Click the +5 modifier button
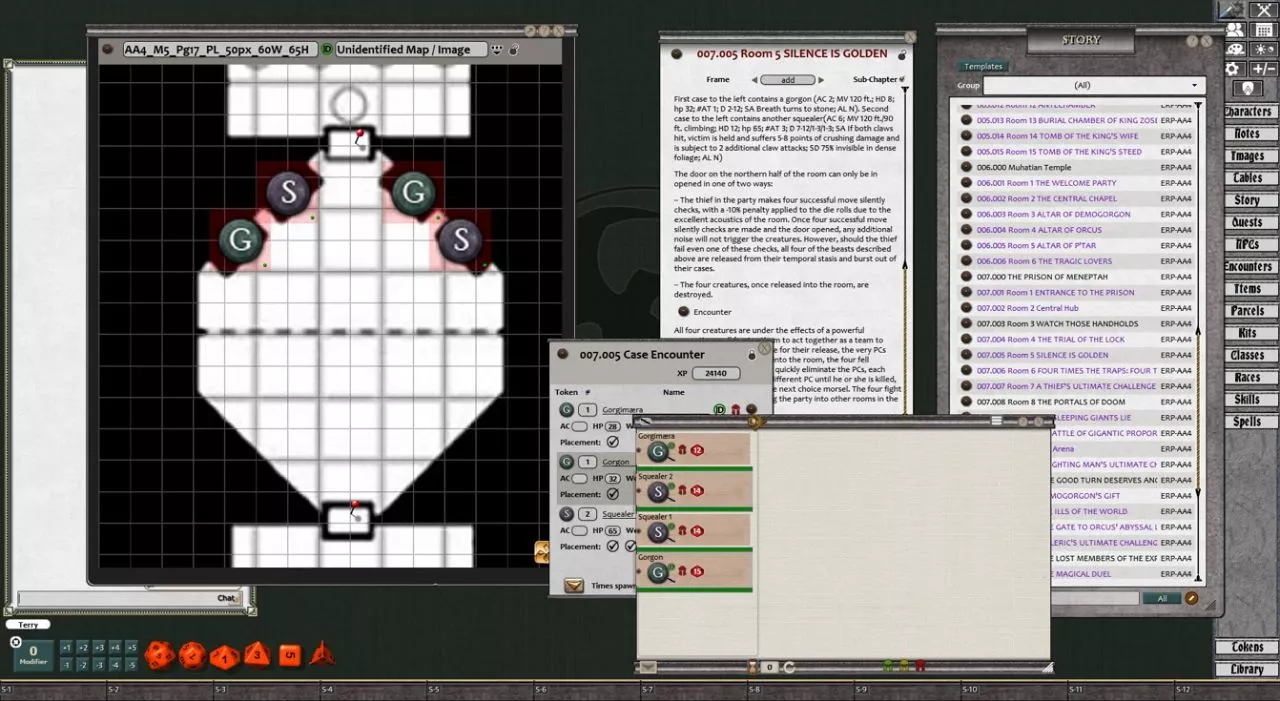 130,648
